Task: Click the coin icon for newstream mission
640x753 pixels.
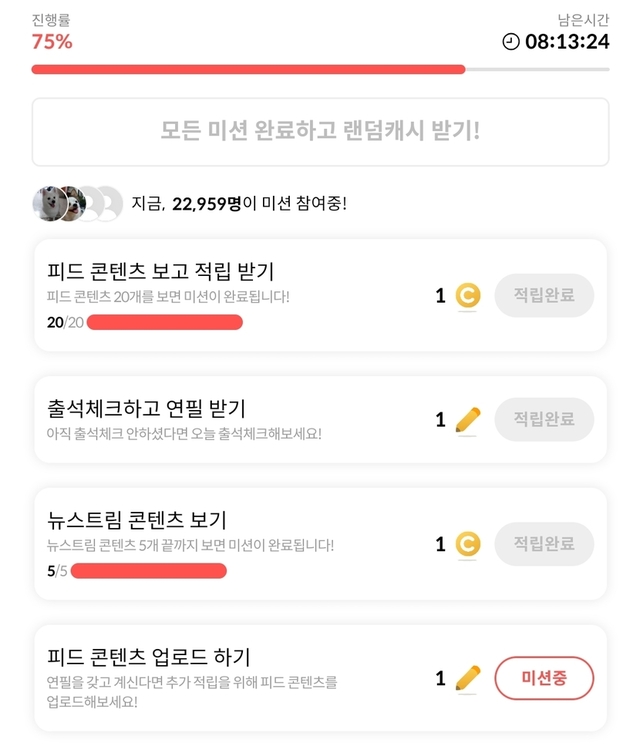Action: point(468,545)
